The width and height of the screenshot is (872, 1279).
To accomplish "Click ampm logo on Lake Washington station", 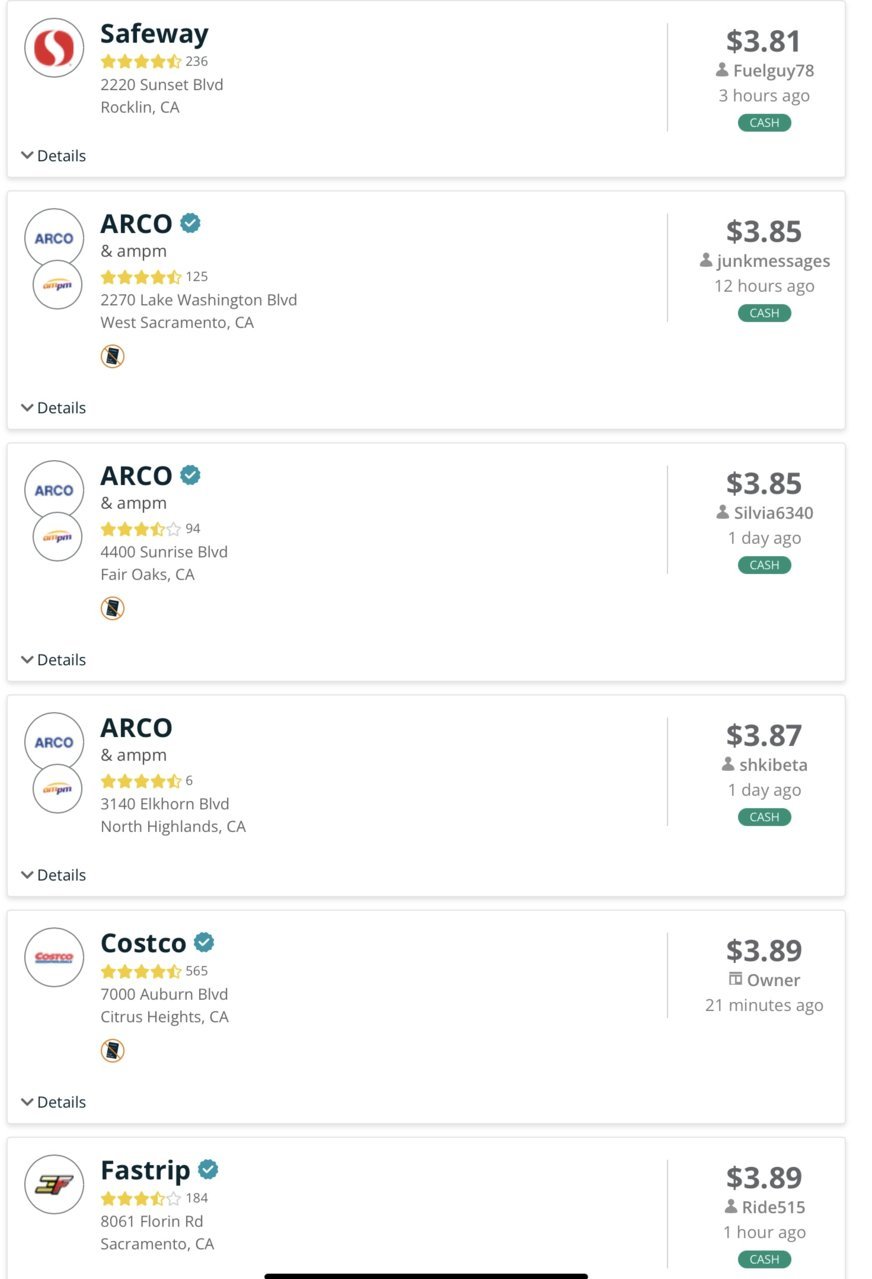I will 57,285.
